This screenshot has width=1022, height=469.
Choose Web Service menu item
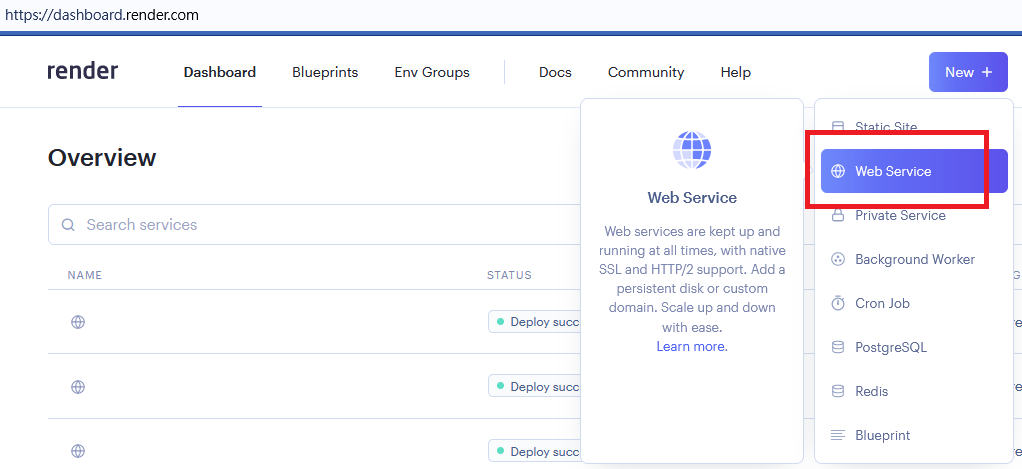914,171
